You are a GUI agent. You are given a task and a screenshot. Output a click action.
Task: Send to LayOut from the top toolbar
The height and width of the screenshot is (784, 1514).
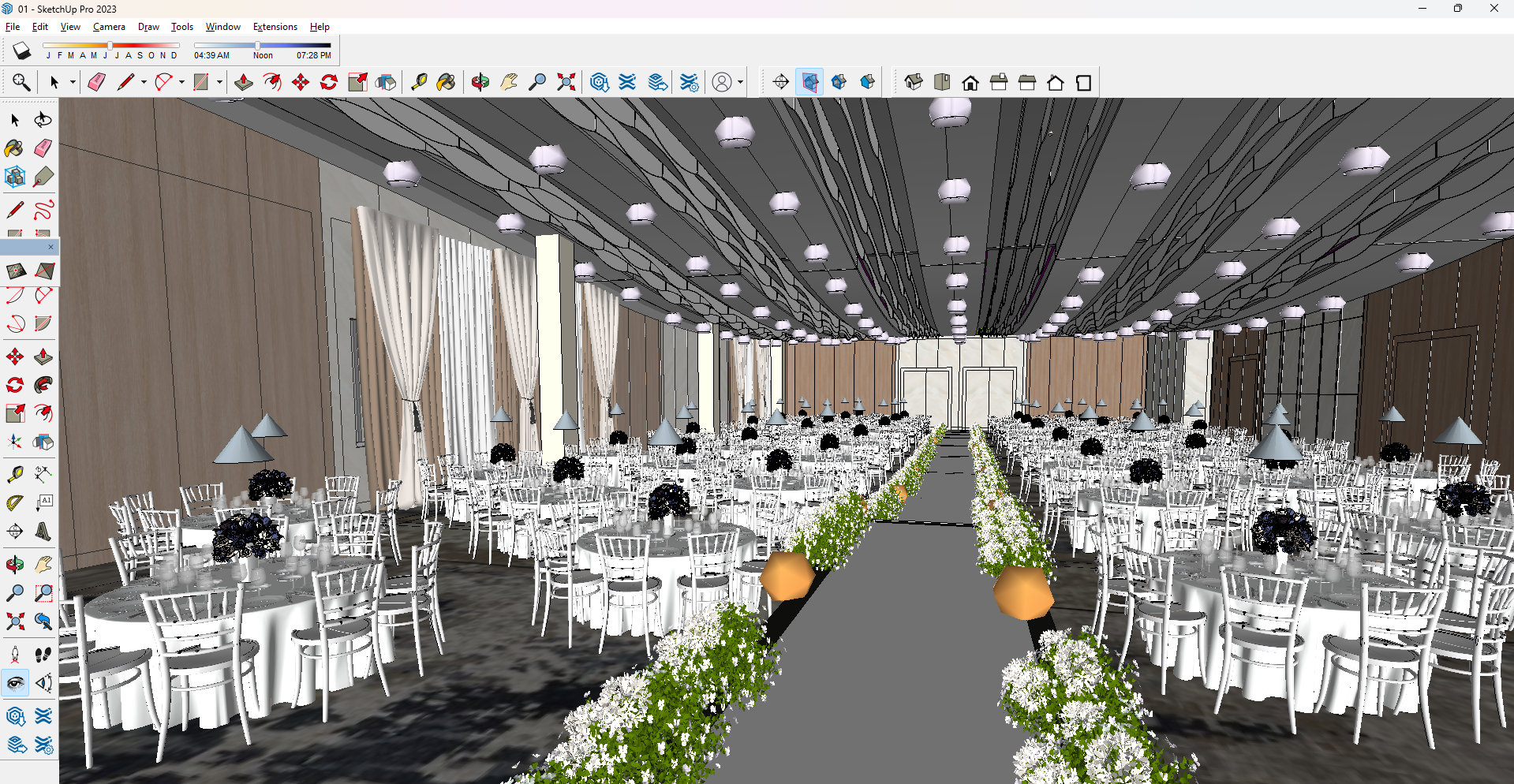[x=657, y=82]
